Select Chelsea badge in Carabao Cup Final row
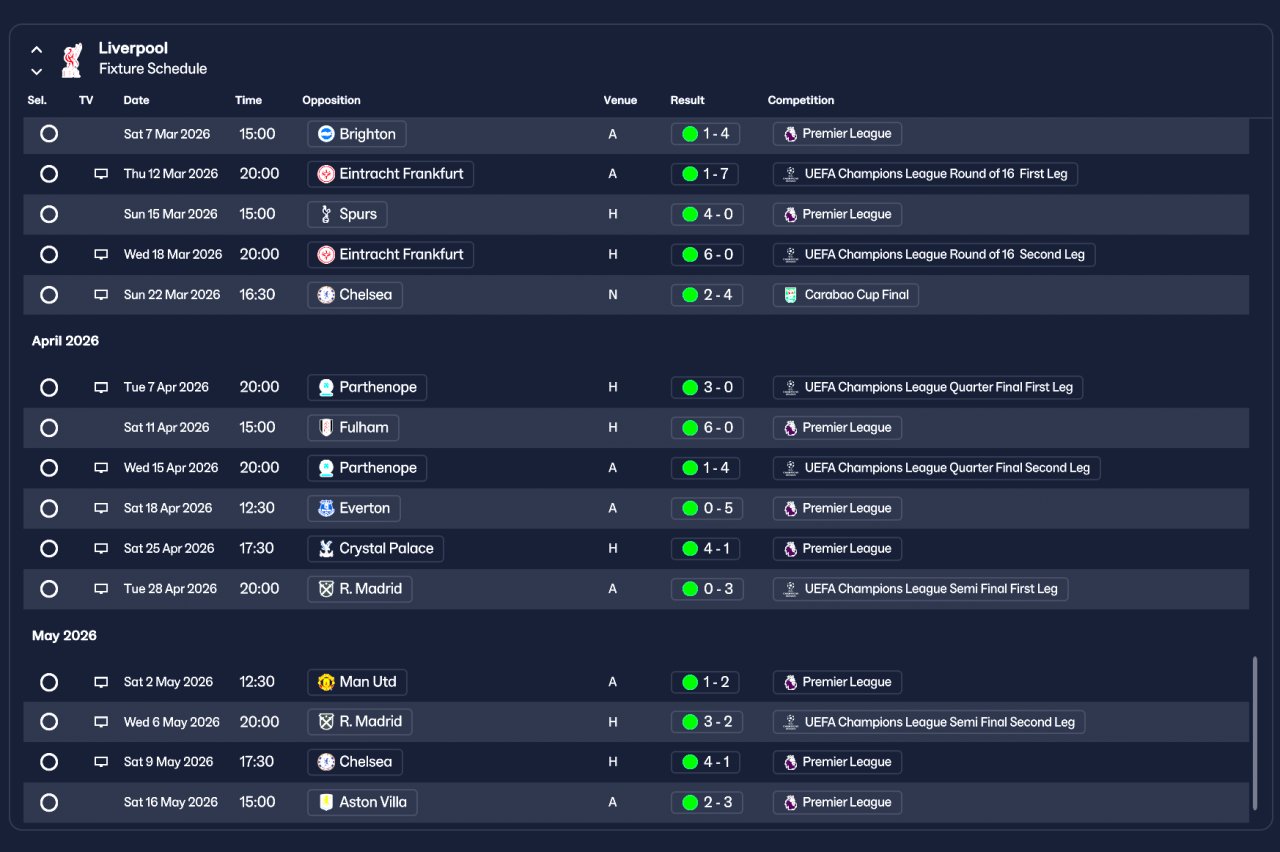This screenshot has height=852, width=1280. coord(326,295)
